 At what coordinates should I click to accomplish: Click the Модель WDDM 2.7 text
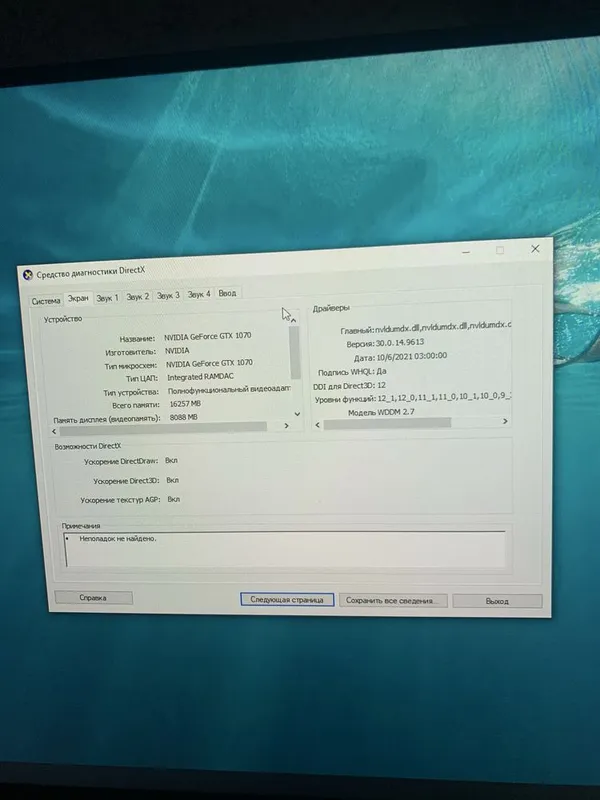coord(381,412)
